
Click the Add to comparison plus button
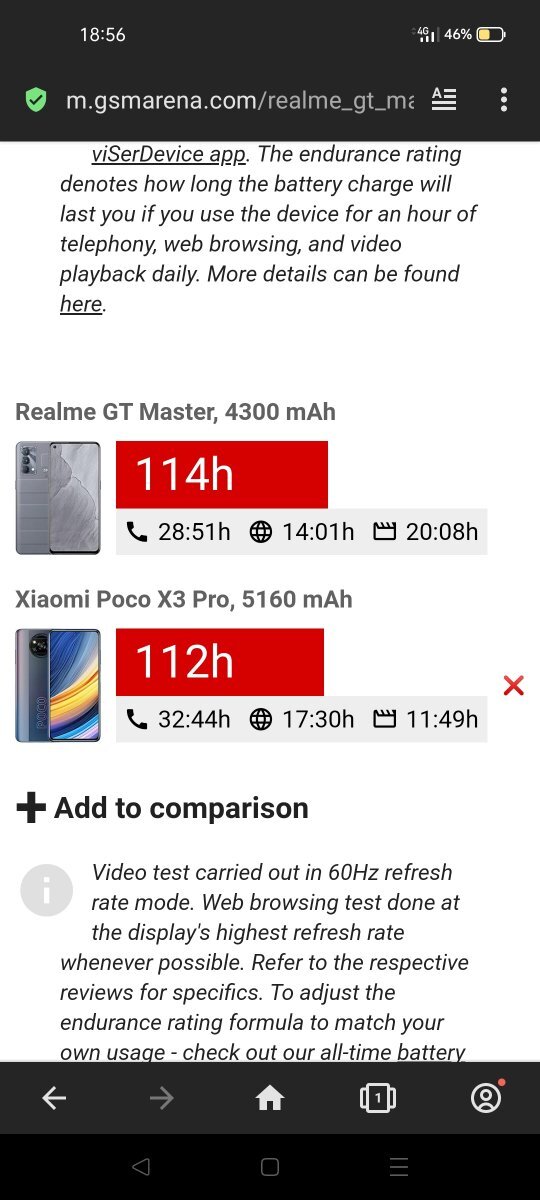[162, 808]
